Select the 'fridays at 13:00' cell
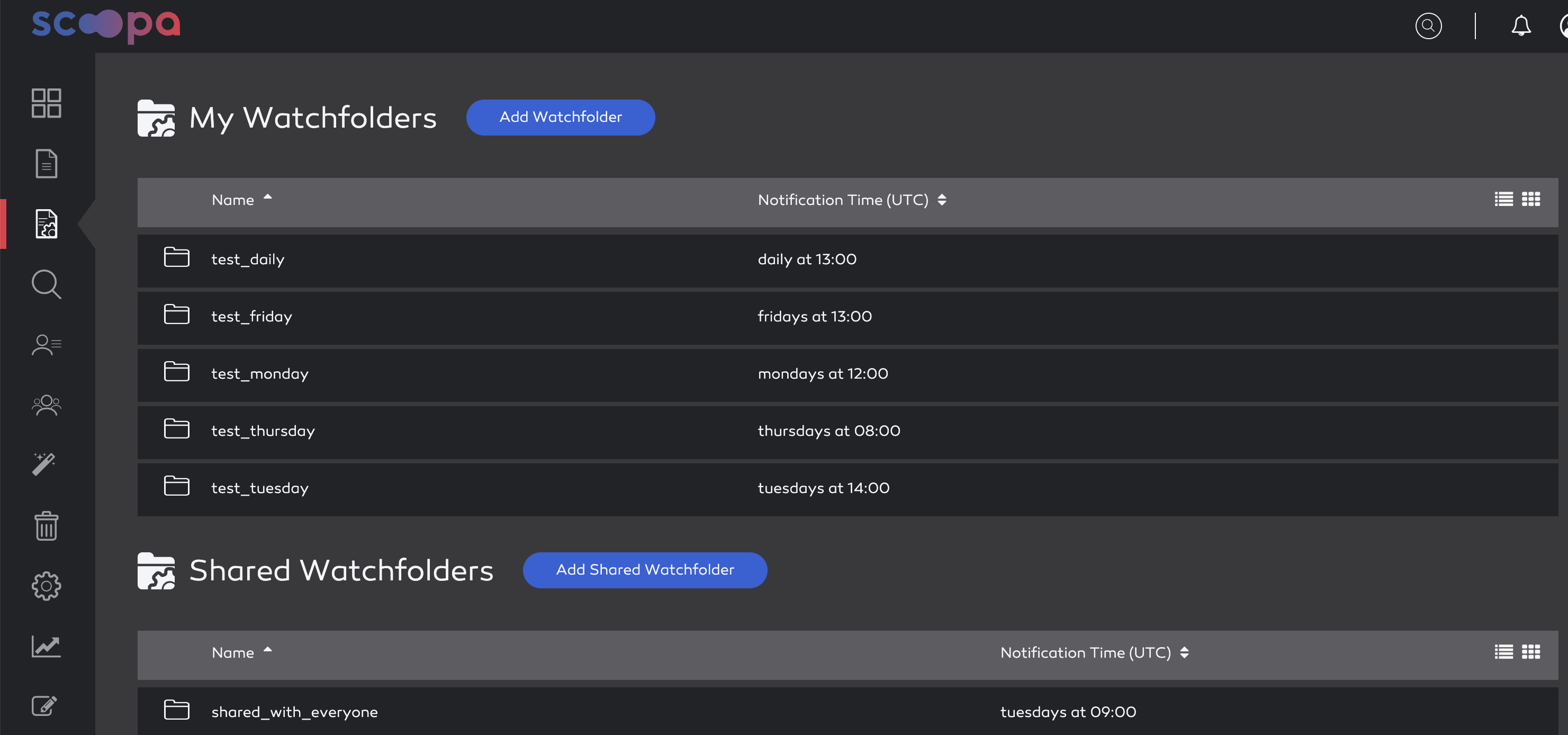This screenshot has width=1568, height=735. coord(814,317)
